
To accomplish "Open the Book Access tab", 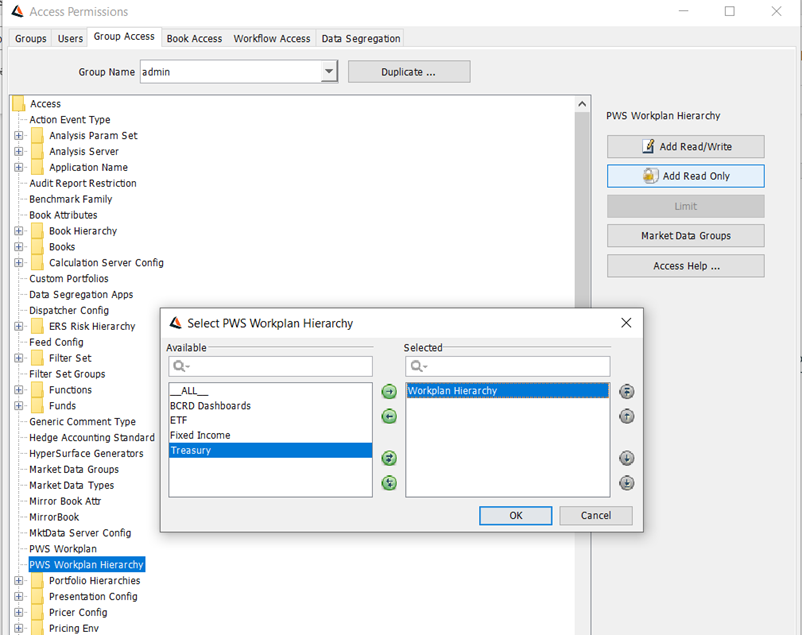I will 194,38.
